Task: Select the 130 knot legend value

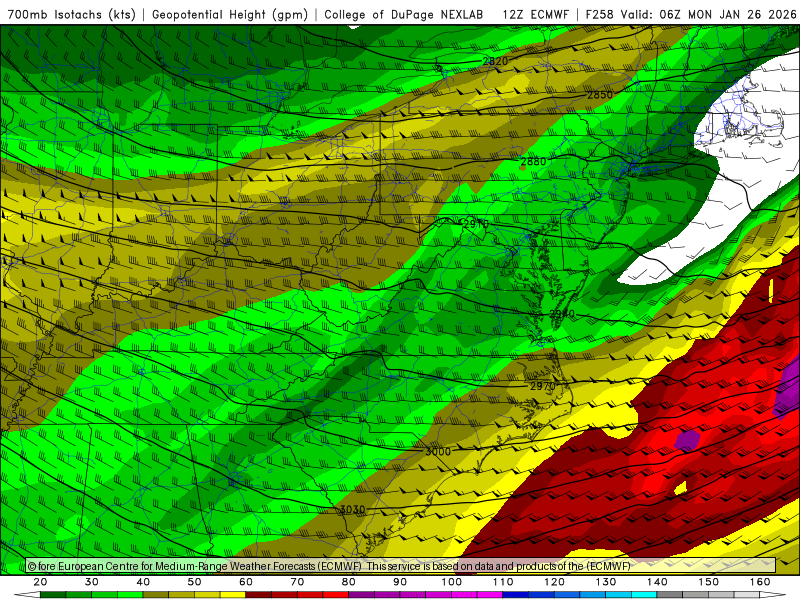Action: point(606,582)
